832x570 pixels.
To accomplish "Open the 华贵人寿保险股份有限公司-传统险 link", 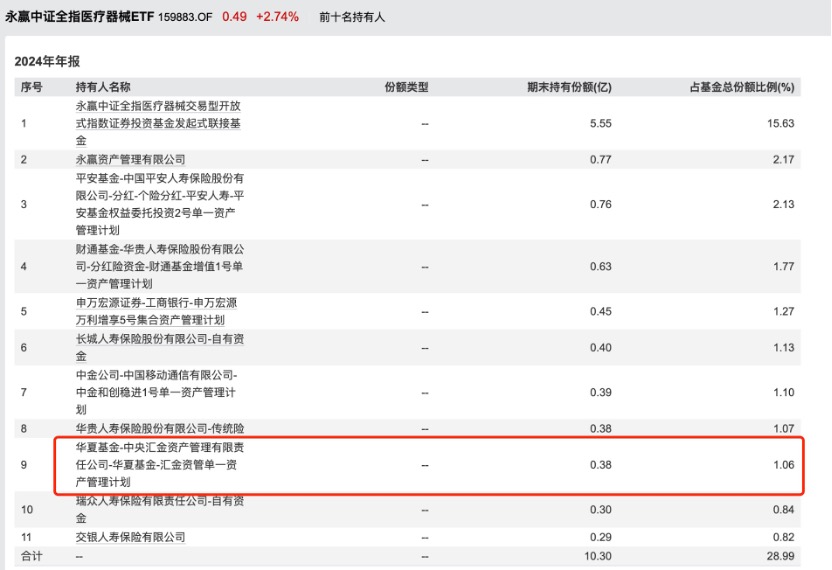I will 160,428.
